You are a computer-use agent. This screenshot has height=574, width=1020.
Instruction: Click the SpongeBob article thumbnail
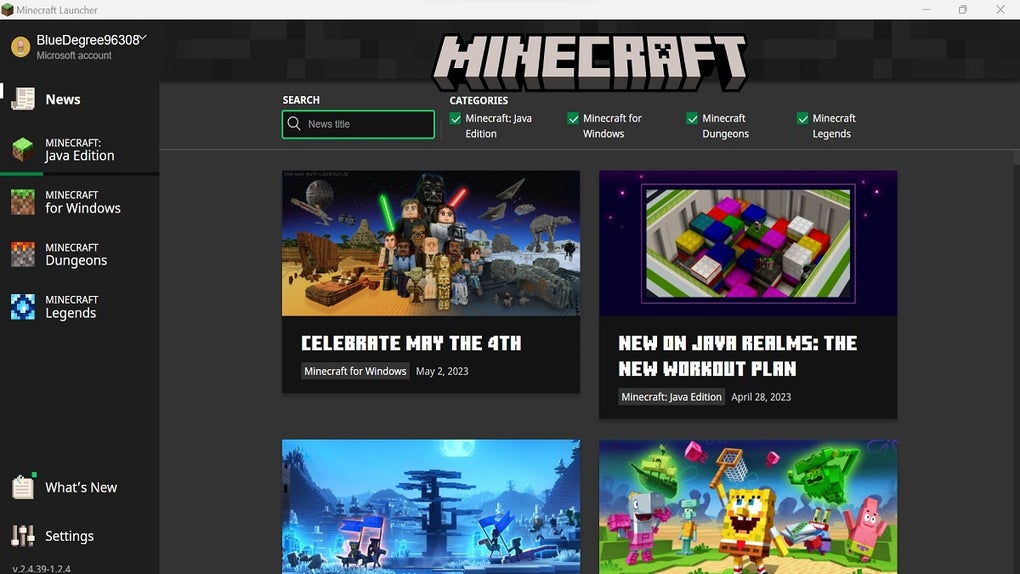[x=748, y=506]
